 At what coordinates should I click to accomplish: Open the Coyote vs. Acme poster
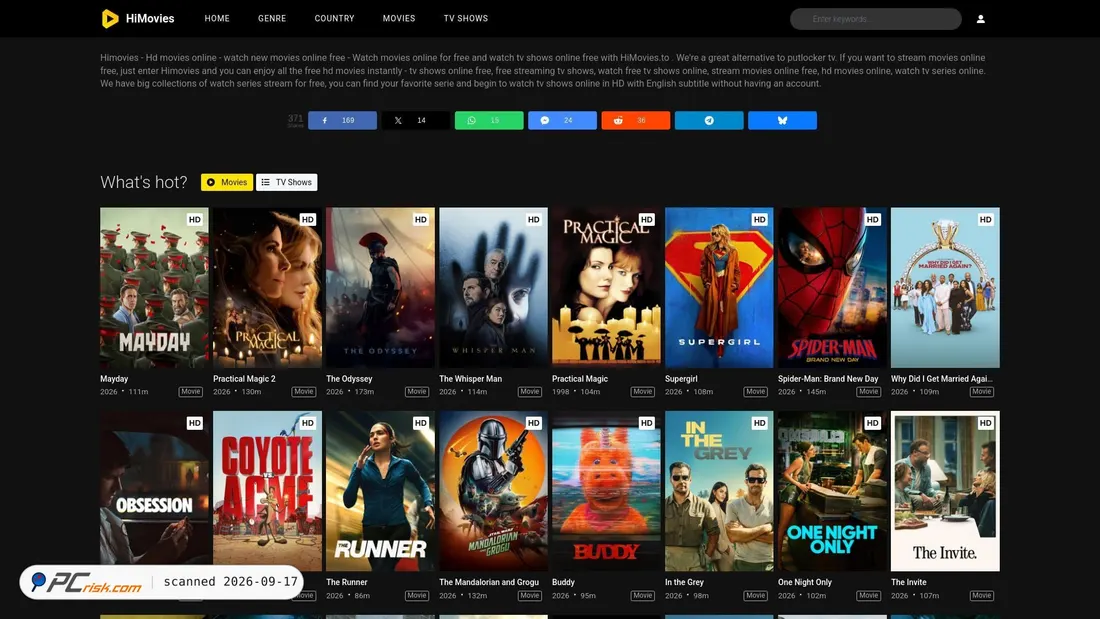pyautogui.click(x=267, y=491)
